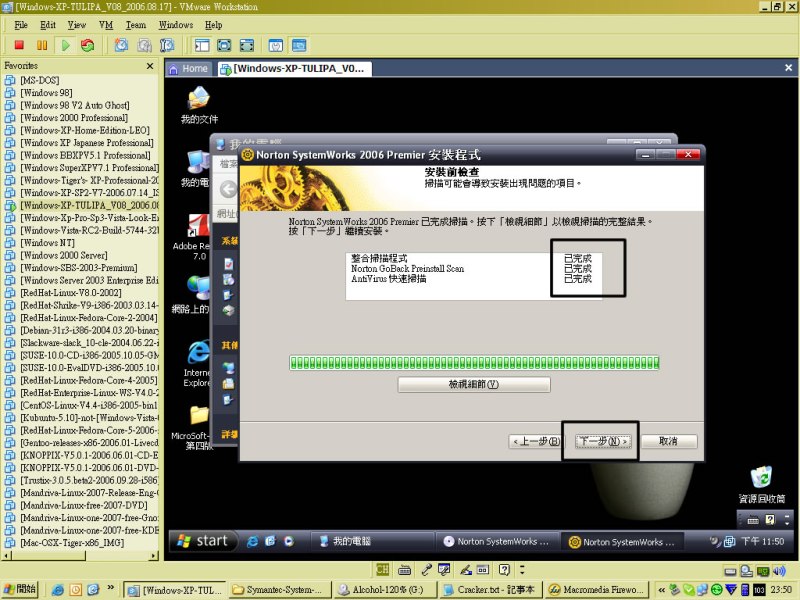Select [Windows 2000 Server] in Favorites
The image size is (800, 600).
pos(64,255)
